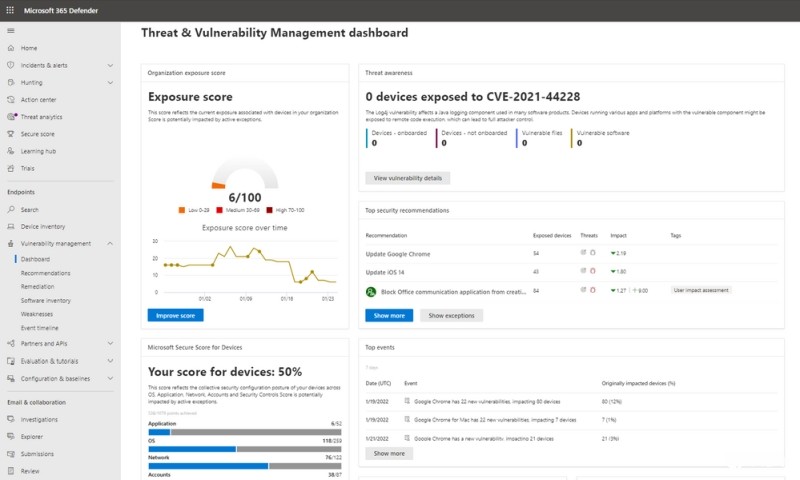Screen dimensions: 800x480
Task: Go to Software inventory page
Action: coord(45,300)
